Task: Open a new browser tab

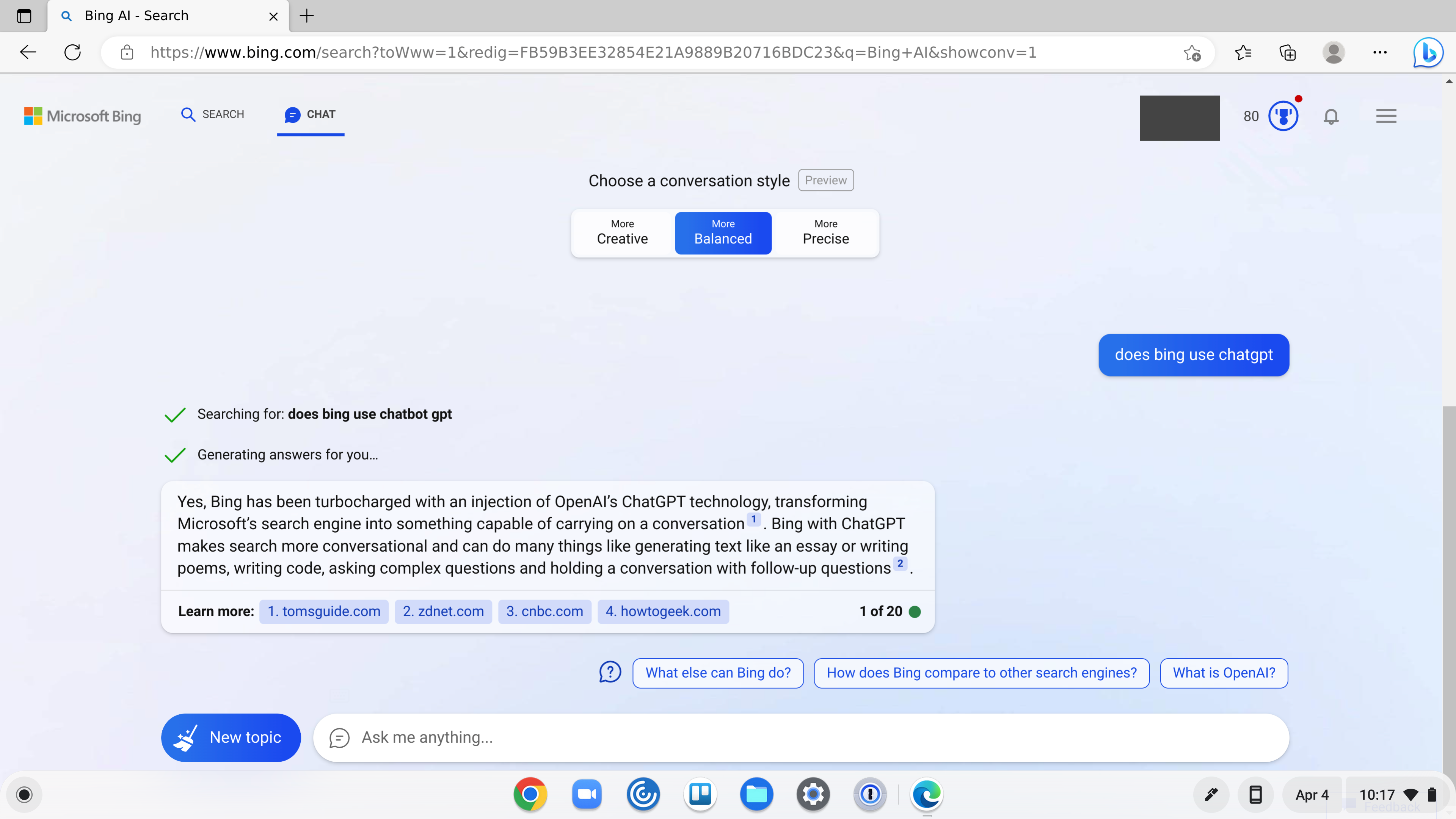Action: [306, 16]
